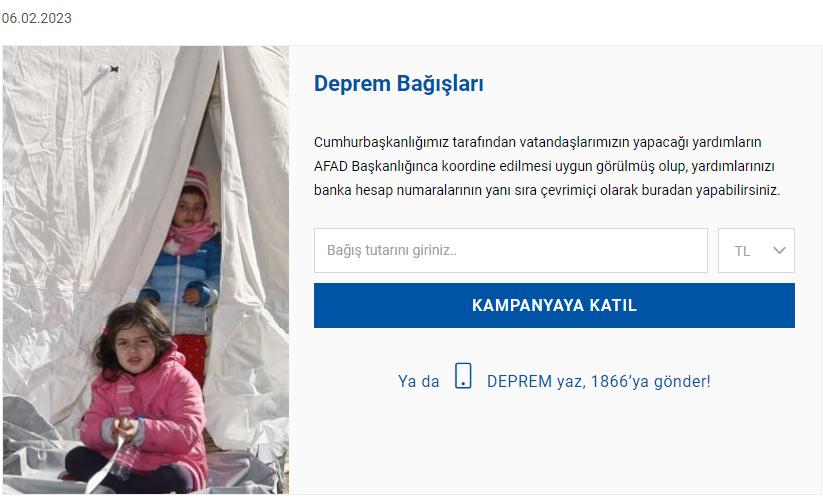Click the mobile phone SMS icon
The width and height of the screenshot is (823, 500).
coord(463,376)
